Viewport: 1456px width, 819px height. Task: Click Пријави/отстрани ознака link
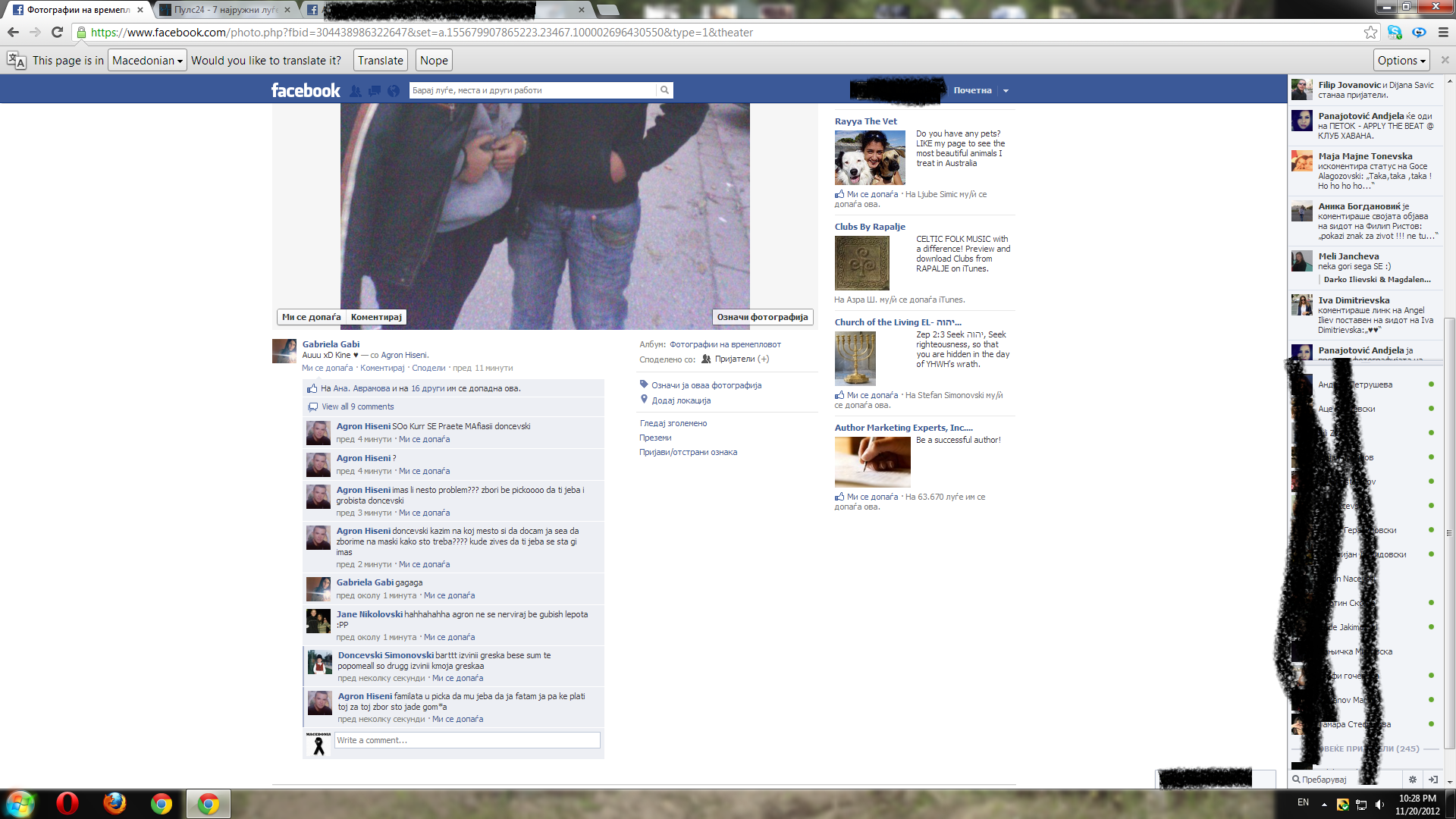(688, 452)
